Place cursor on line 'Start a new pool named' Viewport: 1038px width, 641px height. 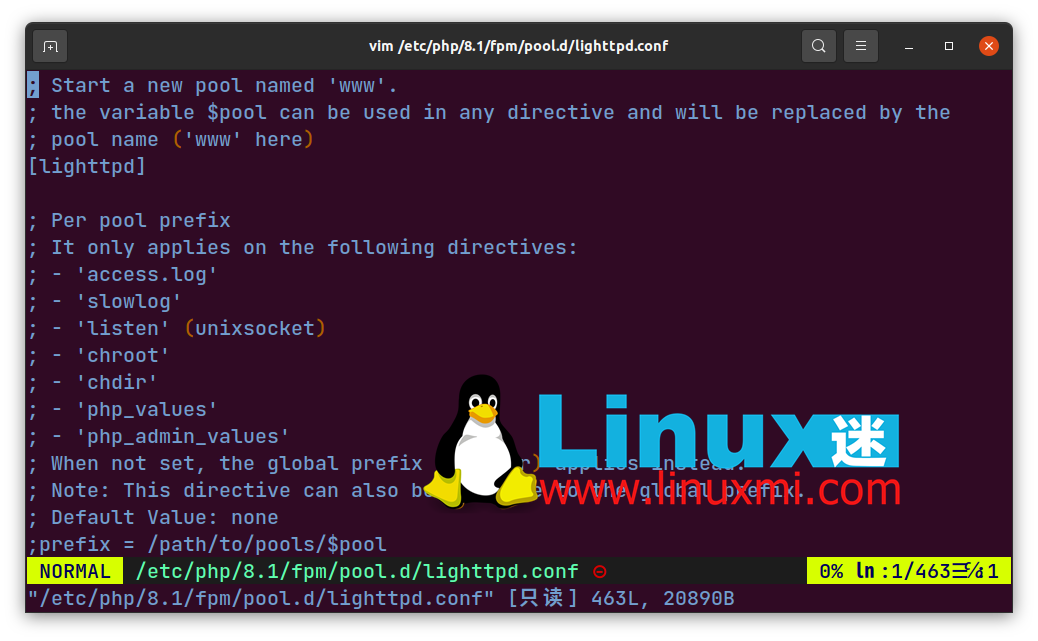point(212,85)
